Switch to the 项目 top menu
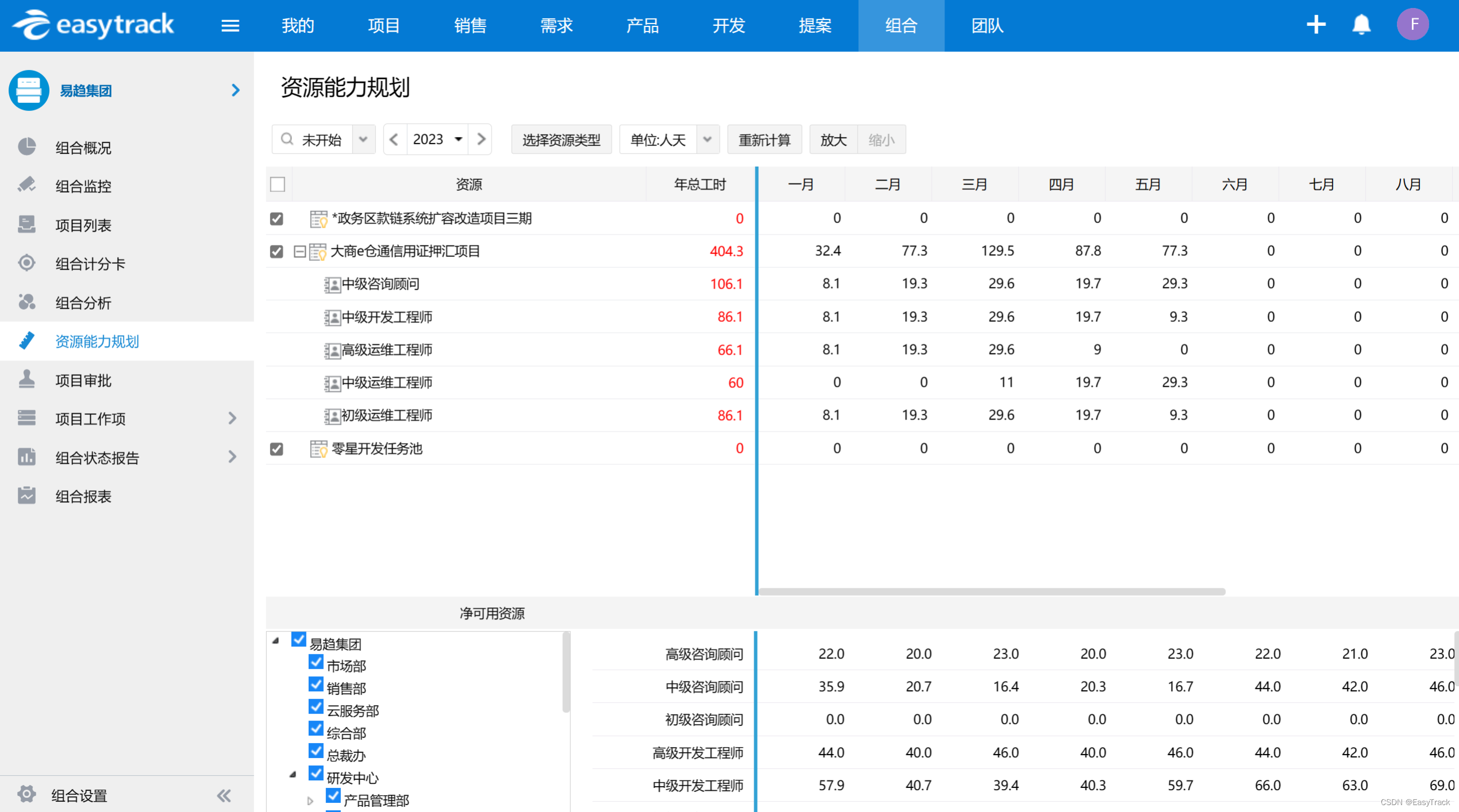Viewport: 1459px width, 812px height. click(x=383, y=26)
